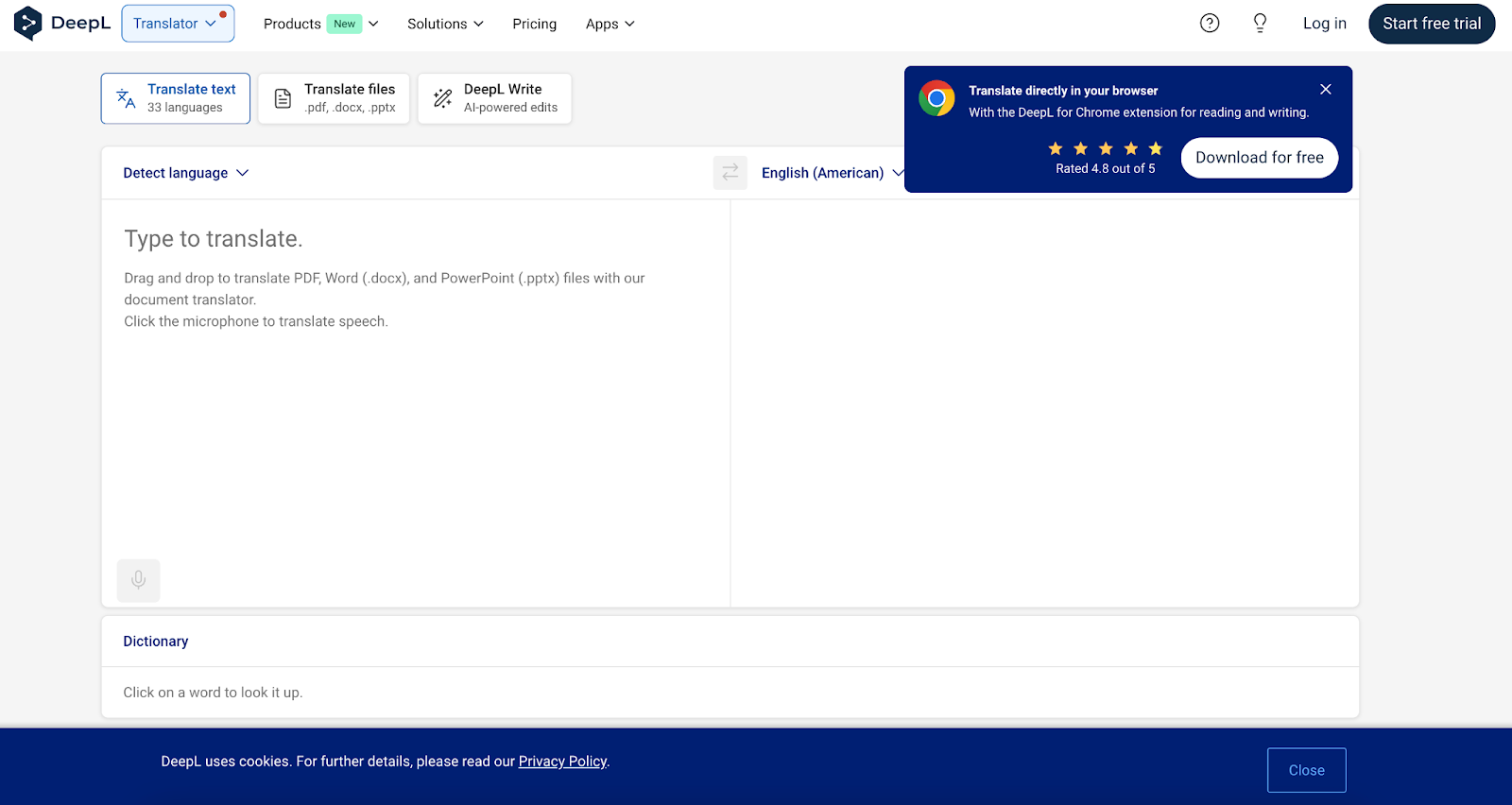Dismiss the Chrome extension banner with X
This screenshot has width=1512, height=805.
[1326, 89]
